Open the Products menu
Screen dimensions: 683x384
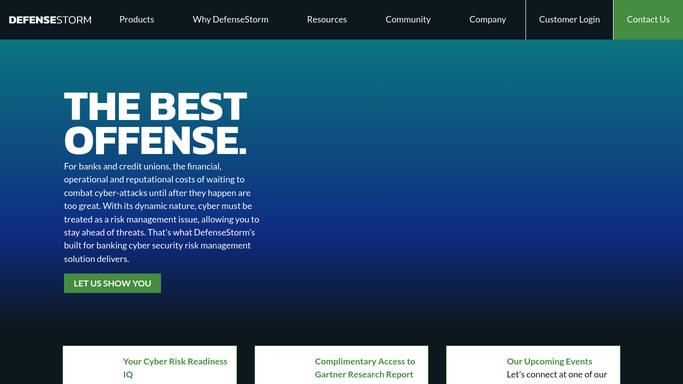[136, 20]
